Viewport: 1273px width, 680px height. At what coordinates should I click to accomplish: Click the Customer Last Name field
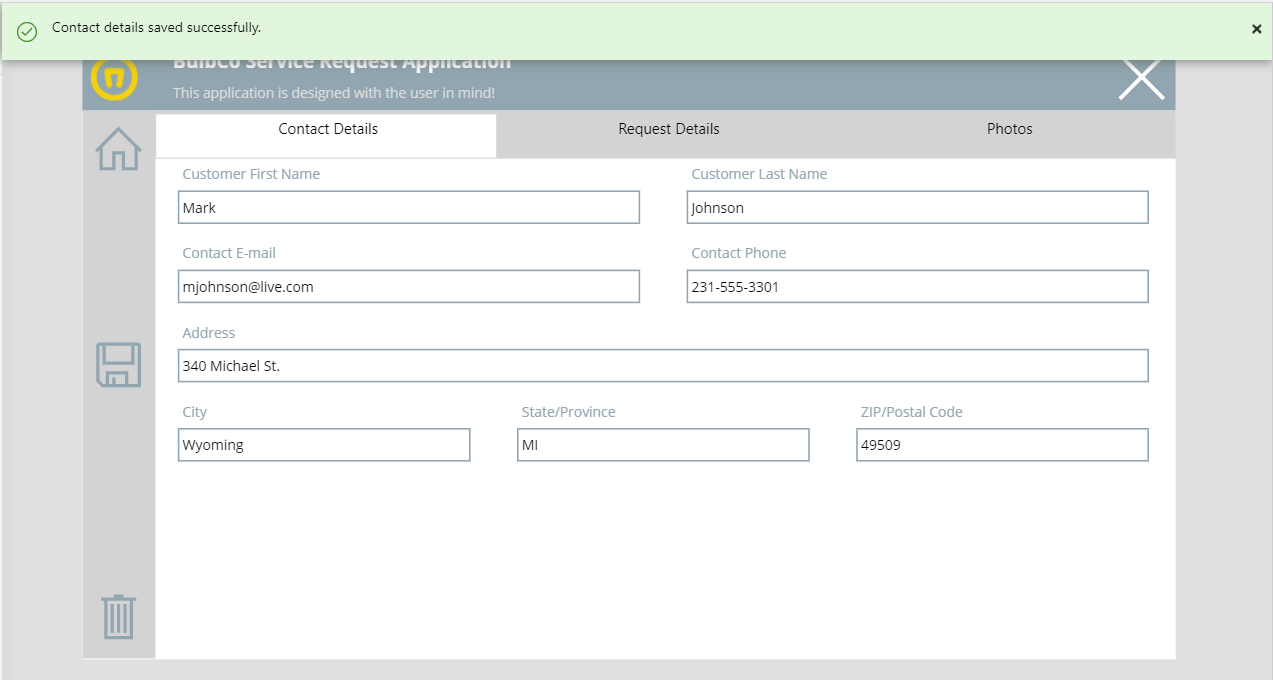click(917, 207)
